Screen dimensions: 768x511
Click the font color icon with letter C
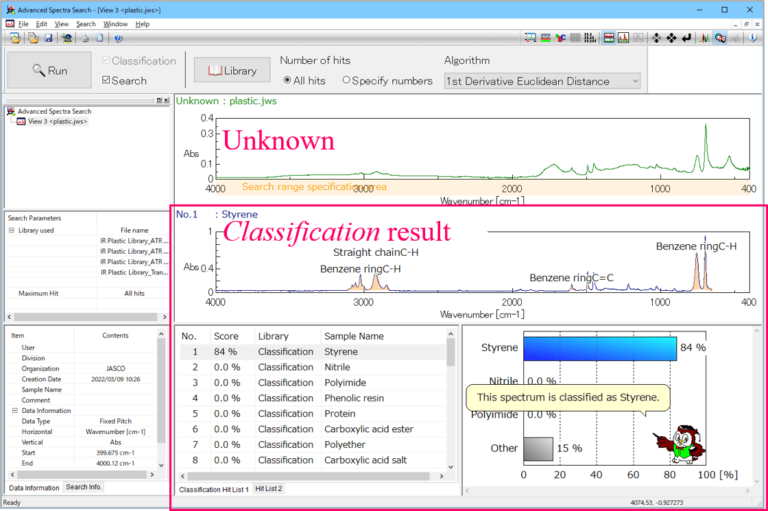coord(560,38)
